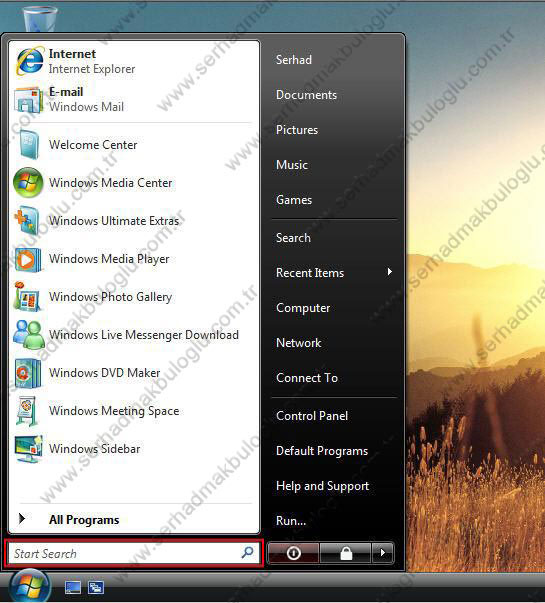Launch the Windows Sidebar icon

click(x=28, y=449)
